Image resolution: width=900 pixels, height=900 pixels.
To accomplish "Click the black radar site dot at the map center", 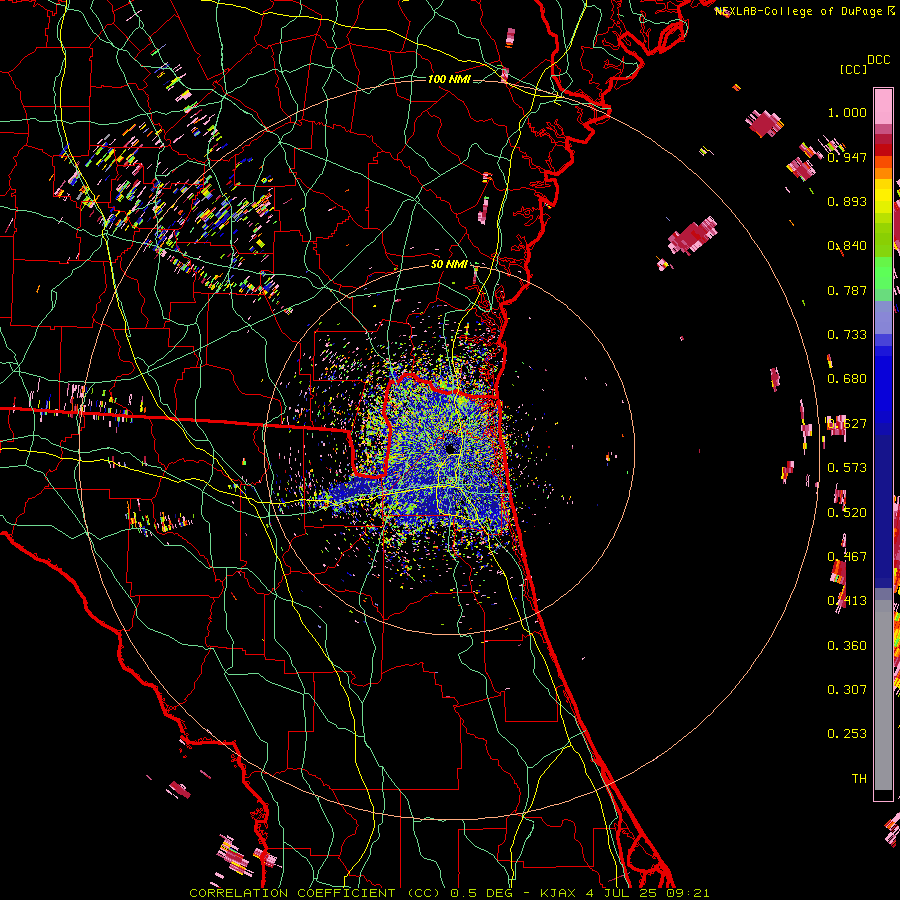I will click(451, 449).
